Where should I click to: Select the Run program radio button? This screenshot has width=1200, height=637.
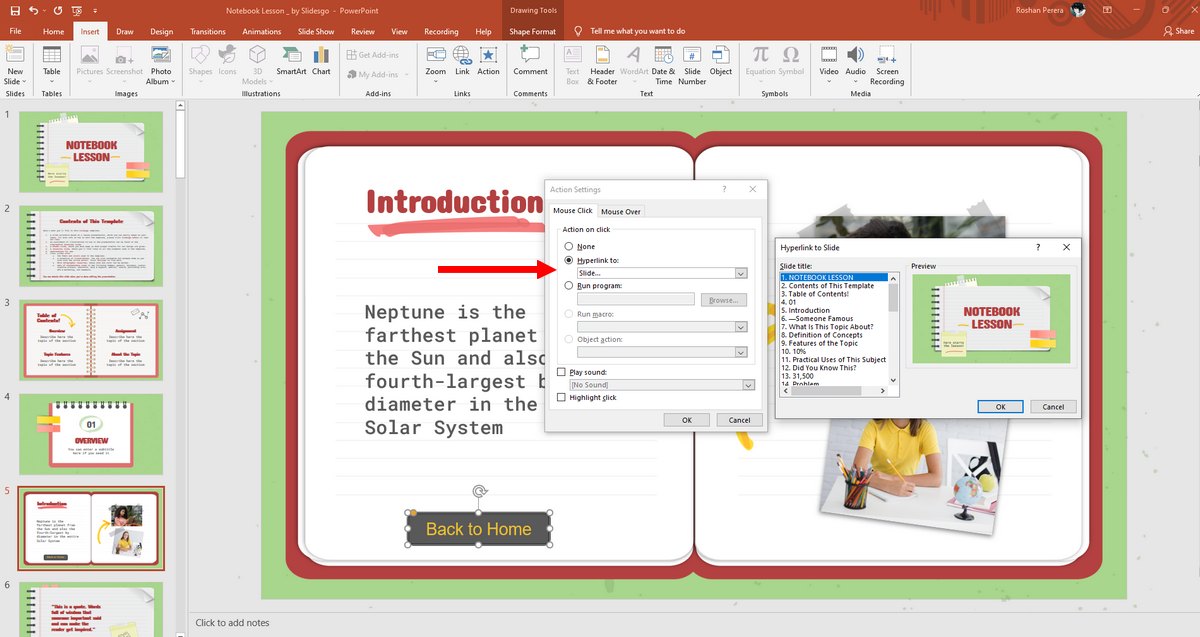(x=569, y=286)
